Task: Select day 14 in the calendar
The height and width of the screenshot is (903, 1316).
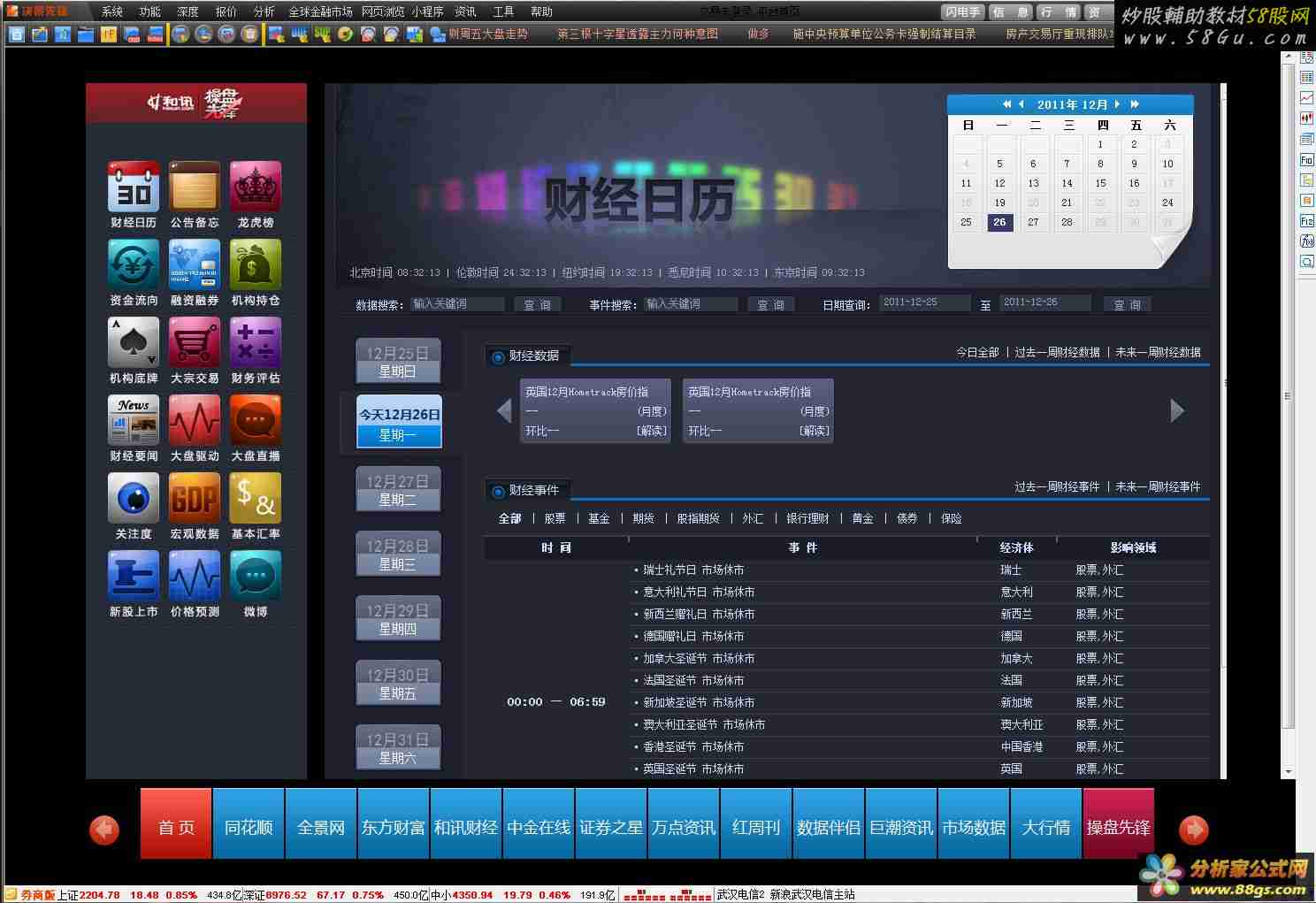Action: tap(1067, 183)
